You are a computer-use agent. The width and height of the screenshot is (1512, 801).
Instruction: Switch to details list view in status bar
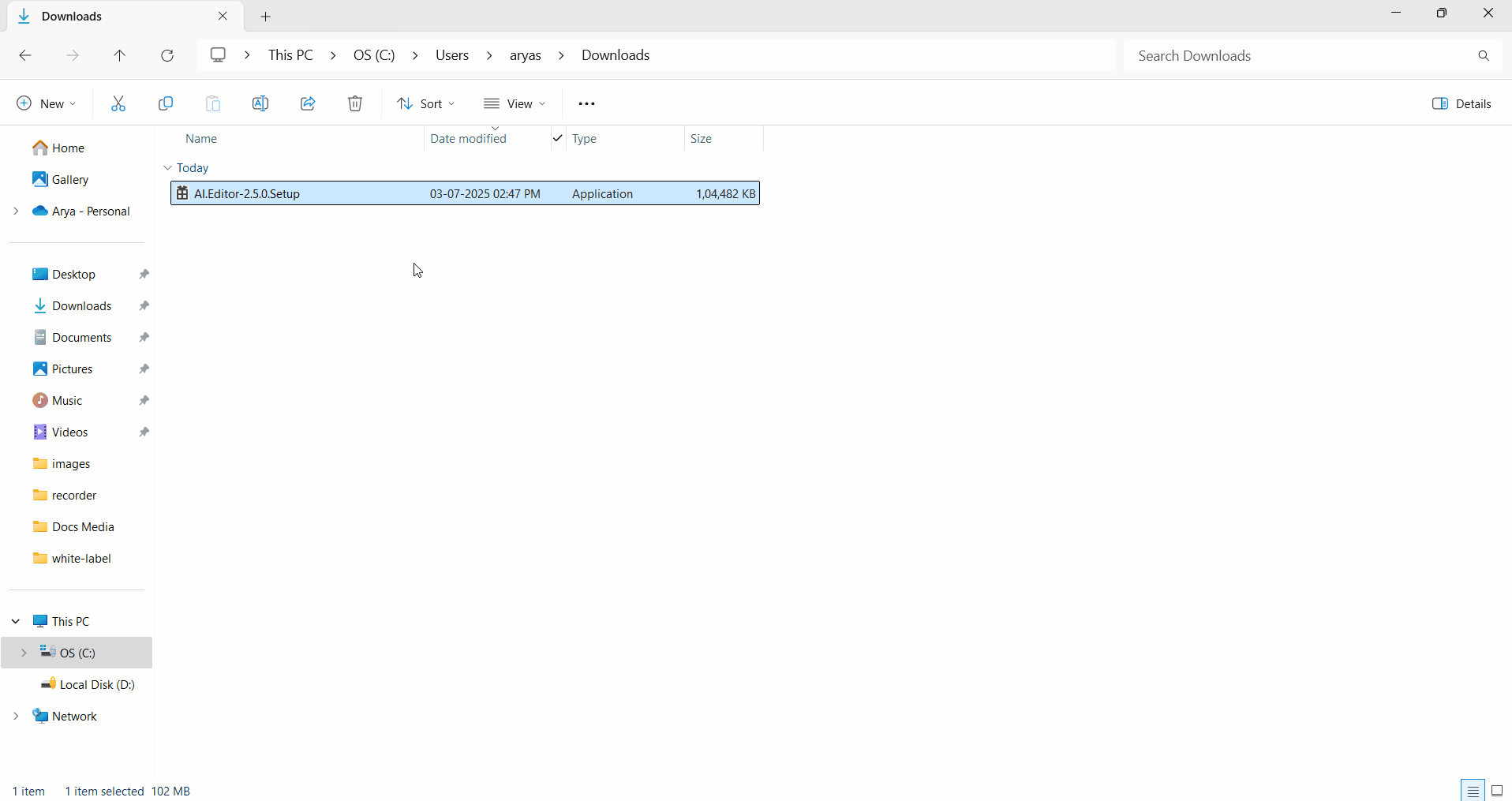pyautogui.click(x=1473, y=791)
